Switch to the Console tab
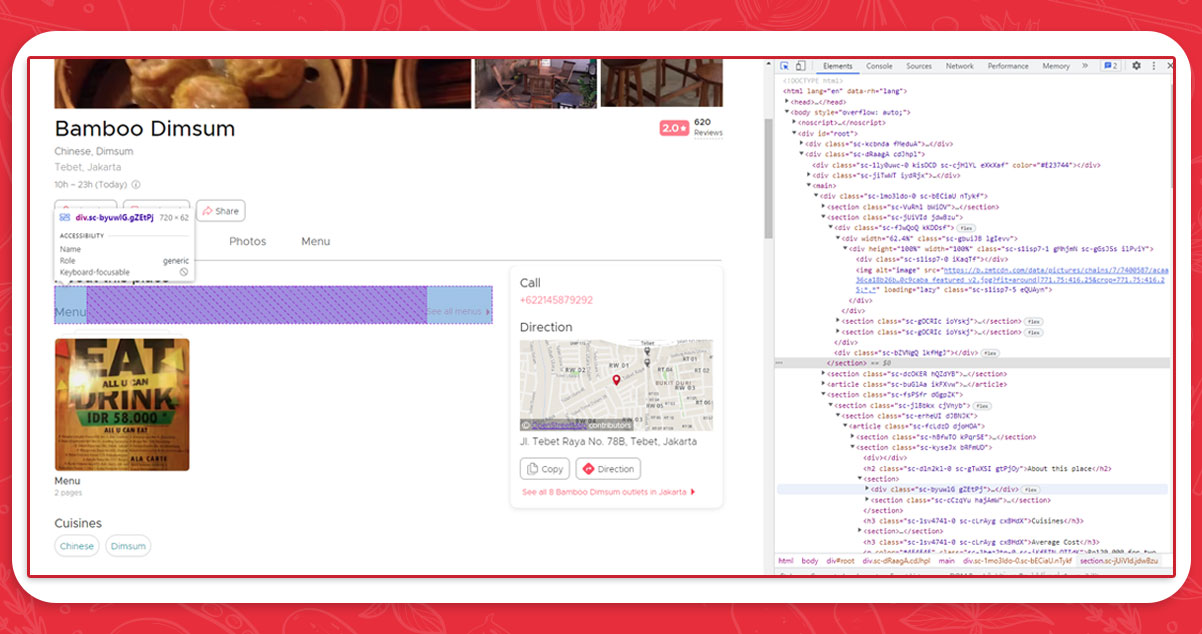Viewport: 1202px width, 634px height. (x=879, y=66)
